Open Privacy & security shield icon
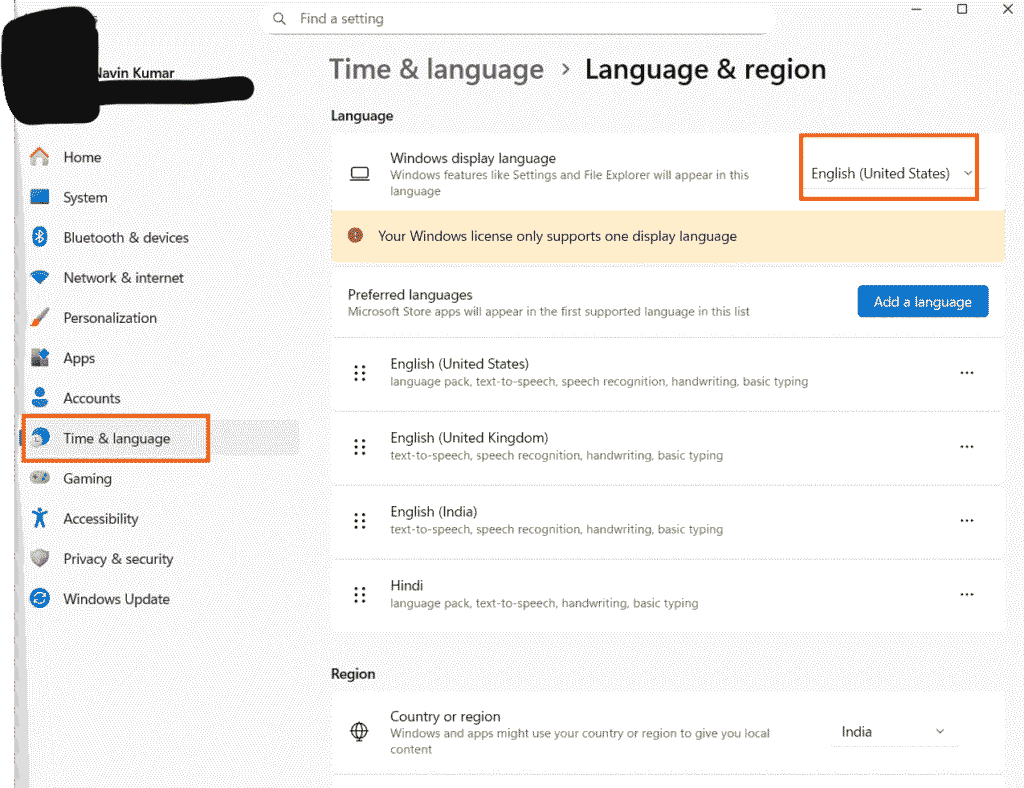1024x788 pixels. tap(40, 558)
